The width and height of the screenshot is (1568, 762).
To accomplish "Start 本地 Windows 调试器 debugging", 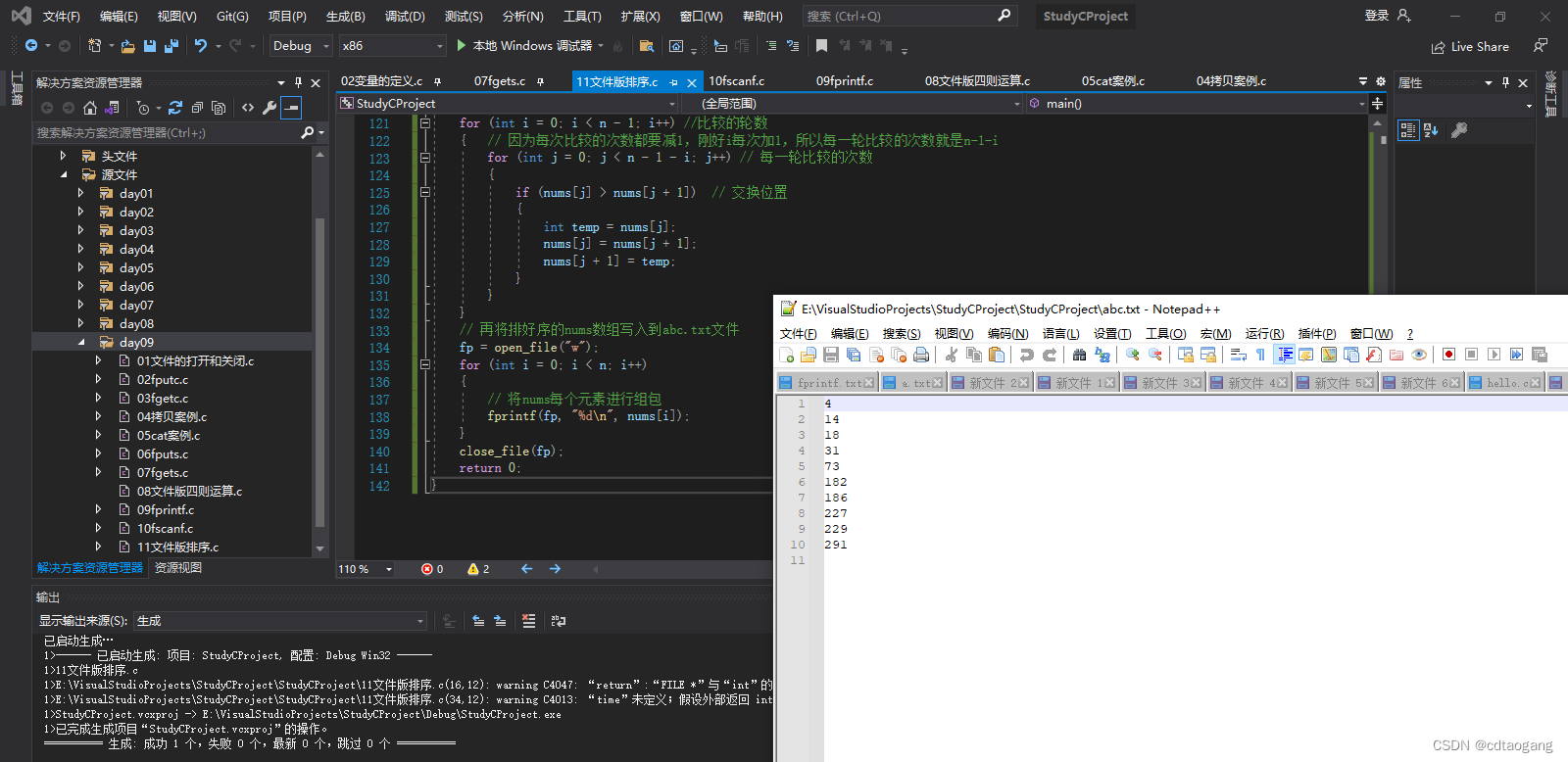I will click(x=524, y=46).
